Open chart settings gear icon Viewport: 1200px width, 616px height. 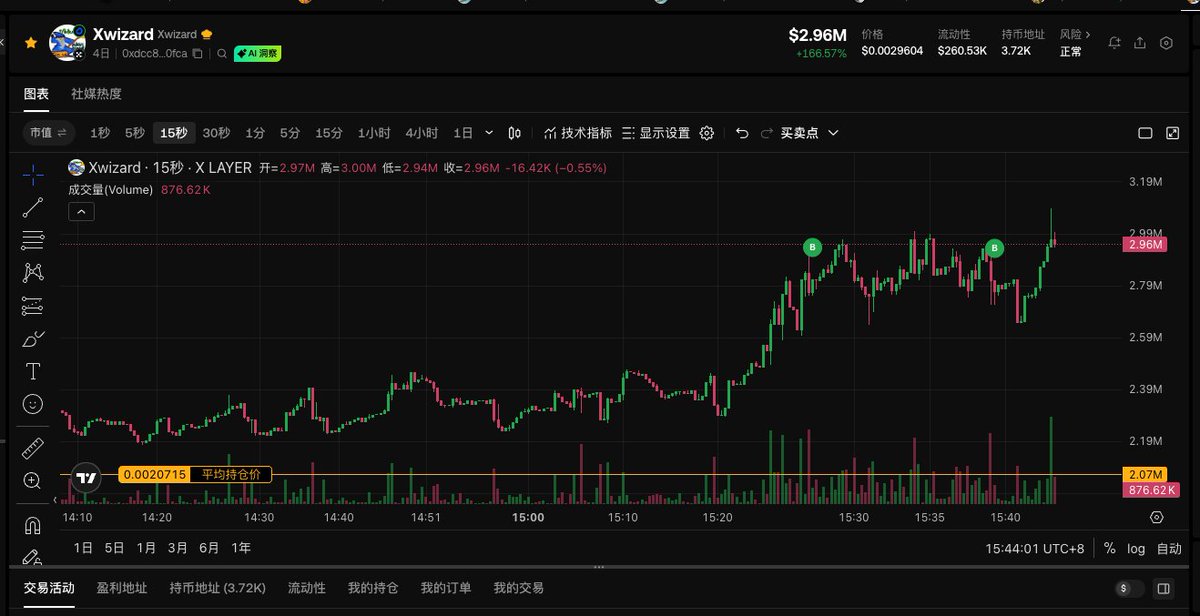[x=707, y=133]
